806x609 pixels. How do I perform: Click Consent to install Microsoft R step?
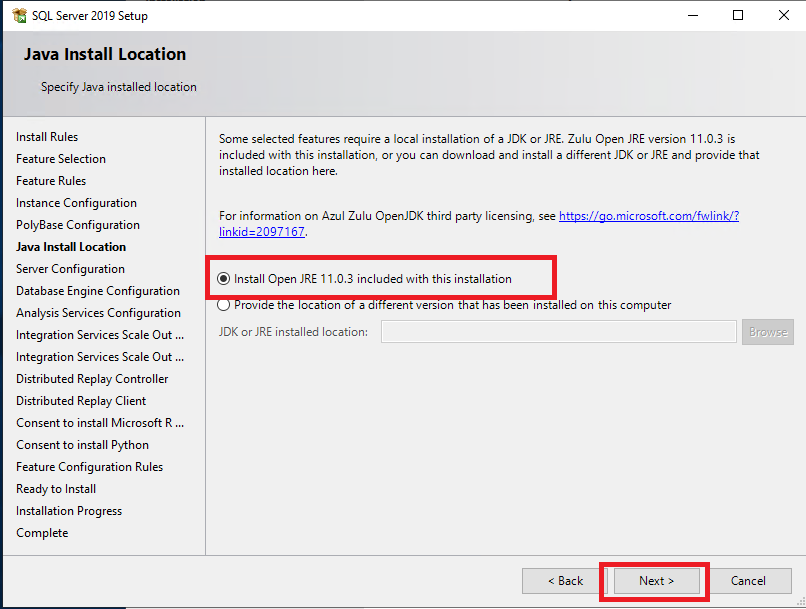point(100,423)
